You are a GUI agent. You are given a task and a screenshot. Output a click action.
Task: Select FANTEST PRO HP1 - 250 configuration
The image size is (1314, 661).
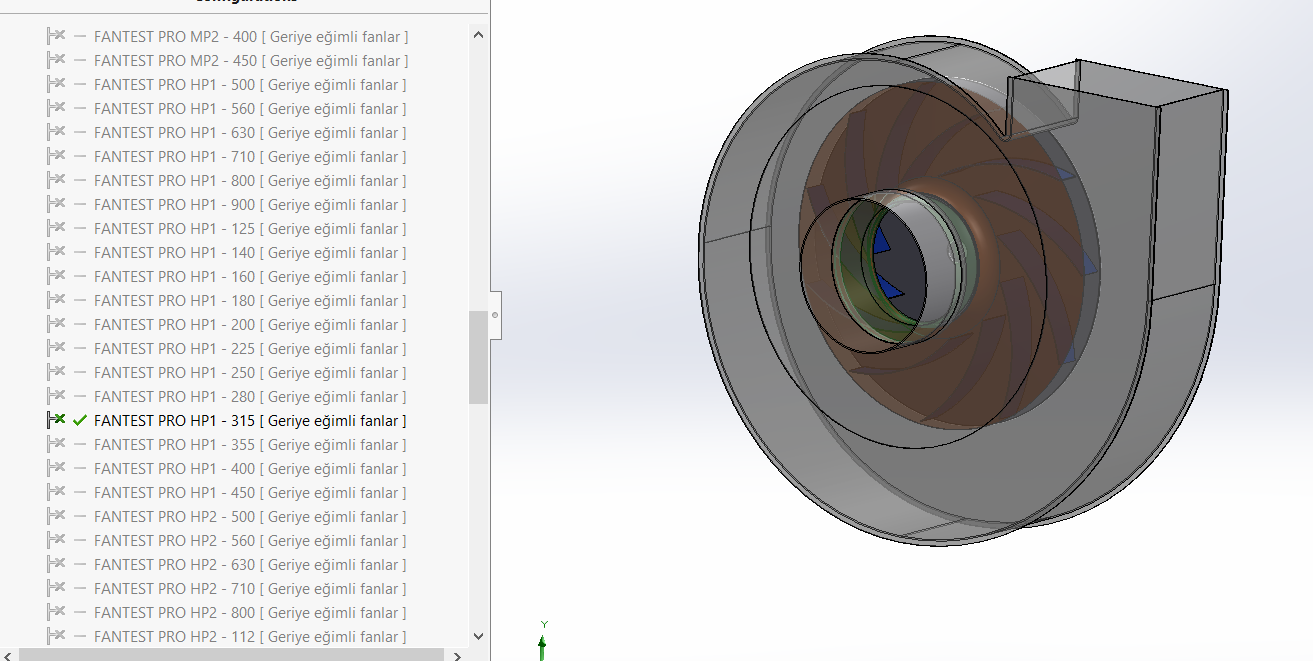tap(250, 373)
